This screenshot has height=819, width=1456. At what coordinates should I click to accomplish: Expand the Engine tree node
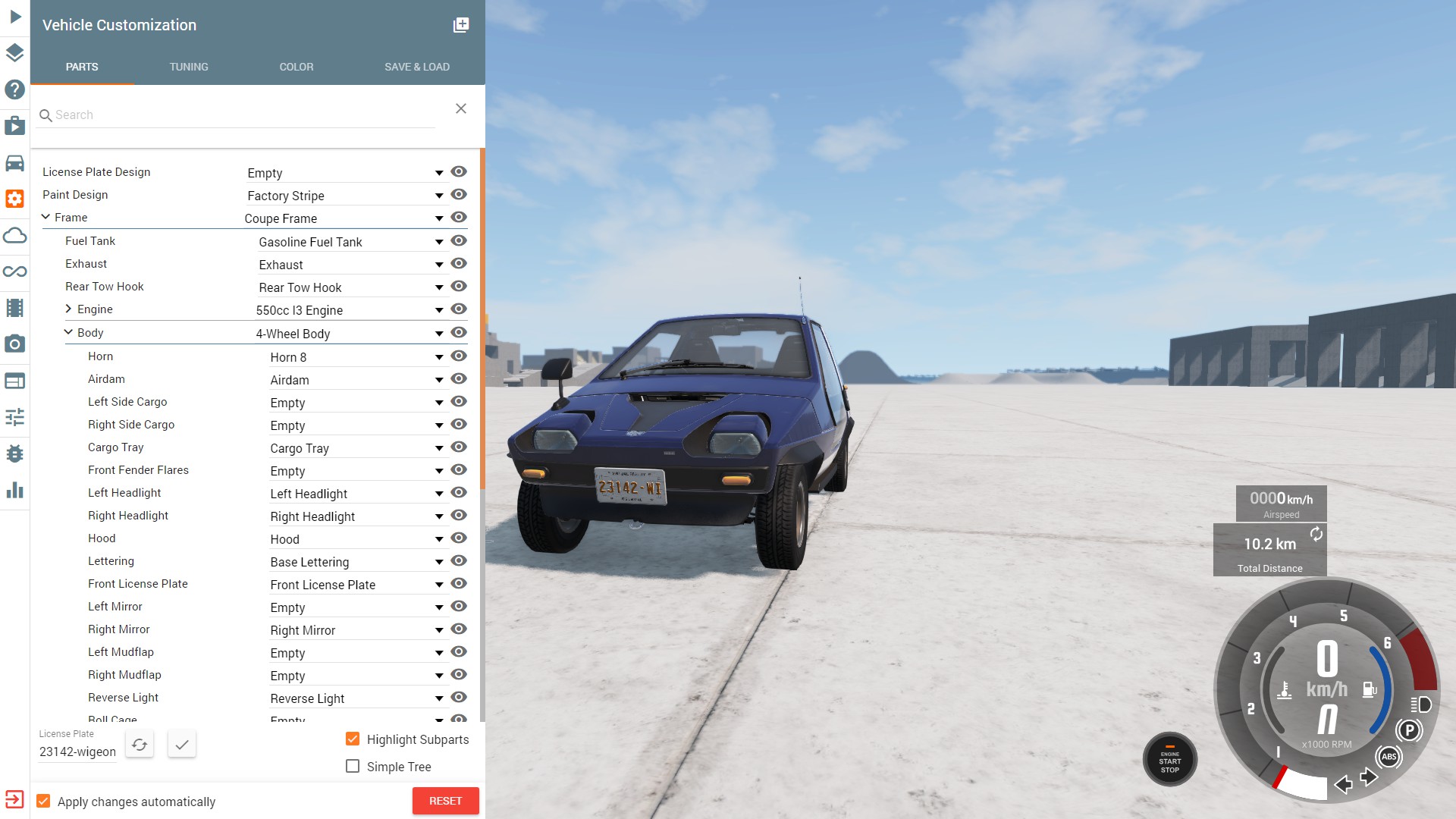pos(69,309)
